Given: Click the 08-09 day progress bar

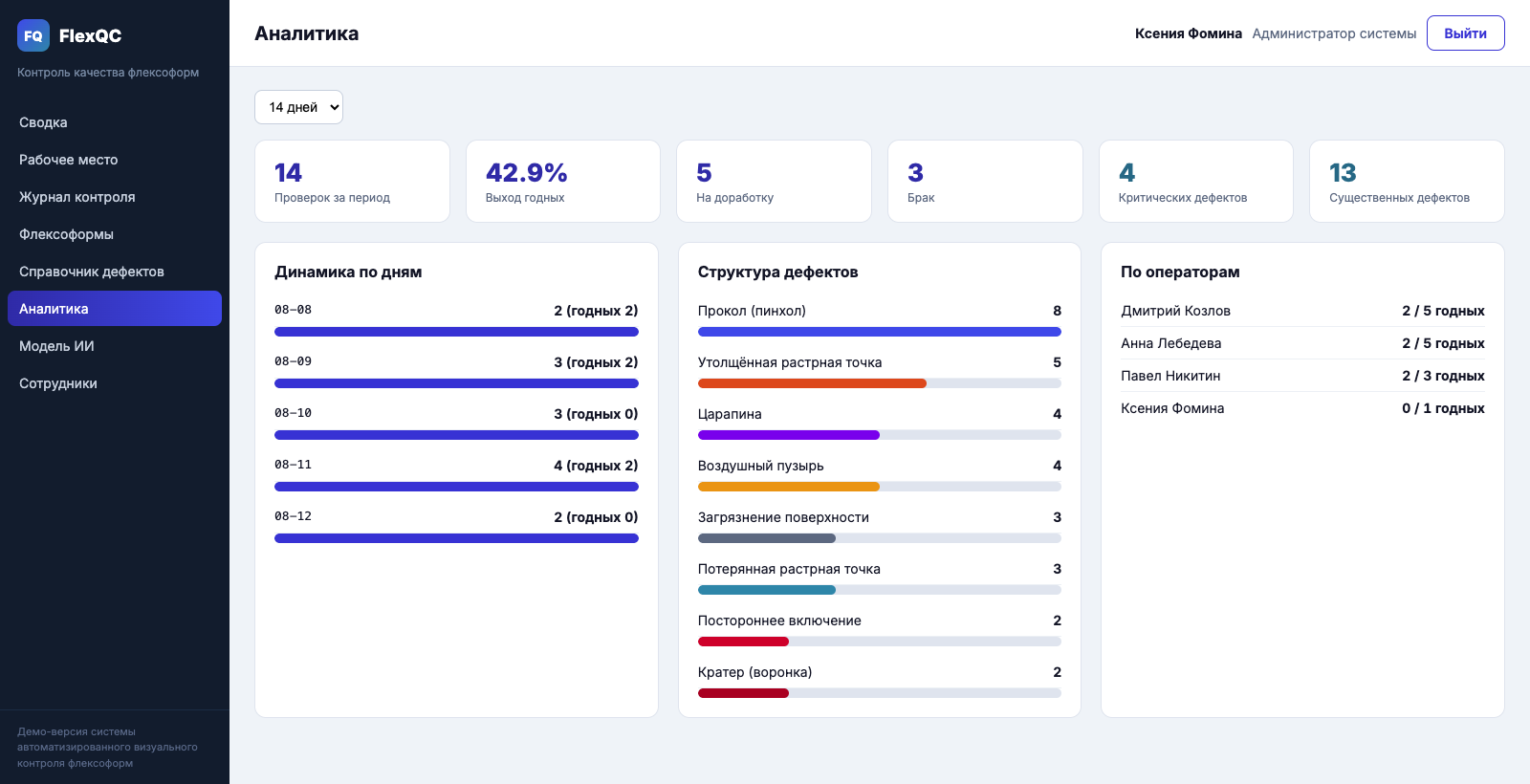Looking at the screenshot, I should click(456, 383).
